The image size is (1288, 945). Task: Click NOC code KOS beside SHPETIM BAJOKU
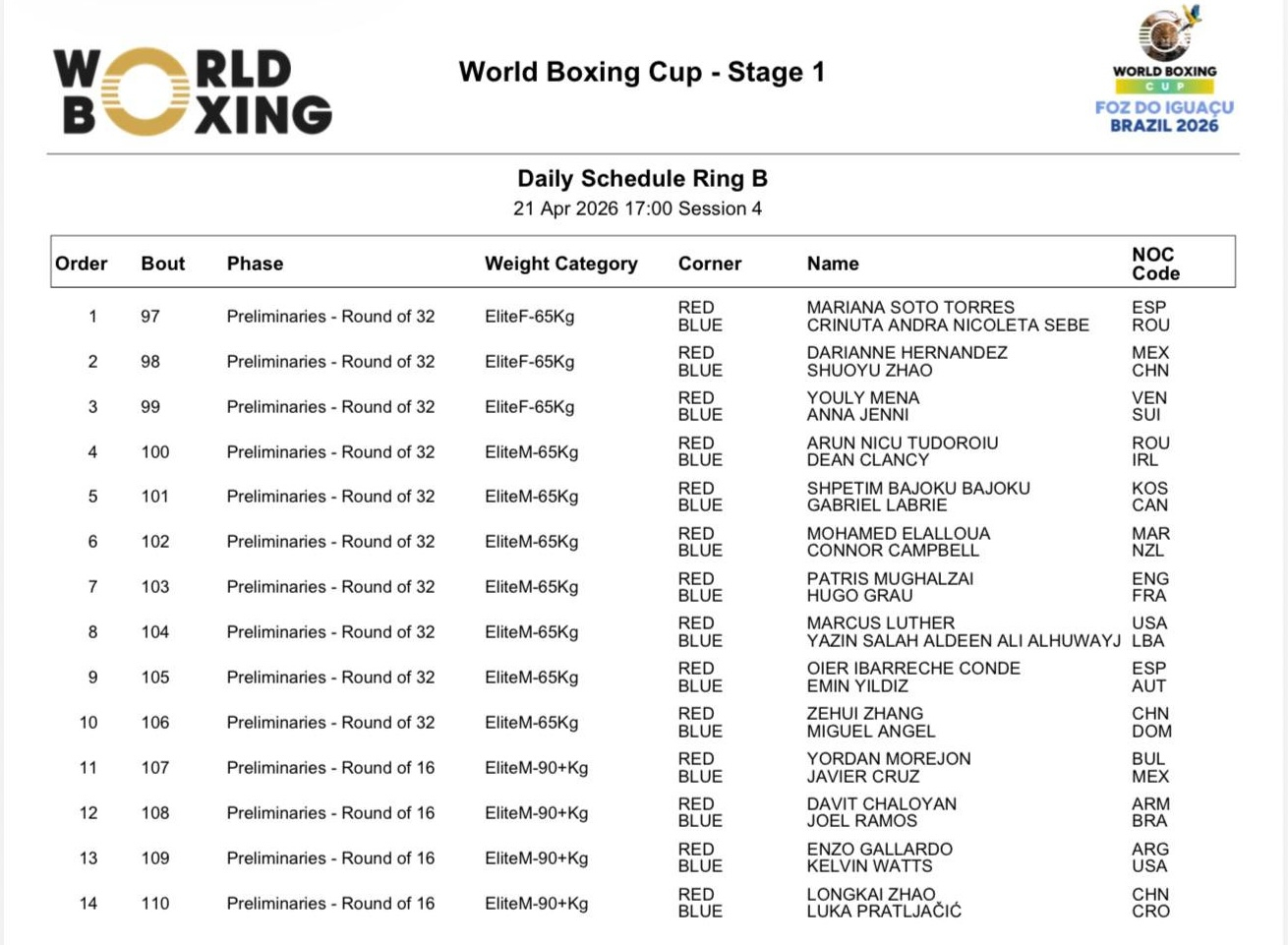pyautogui.click(x=1148, y=489)
